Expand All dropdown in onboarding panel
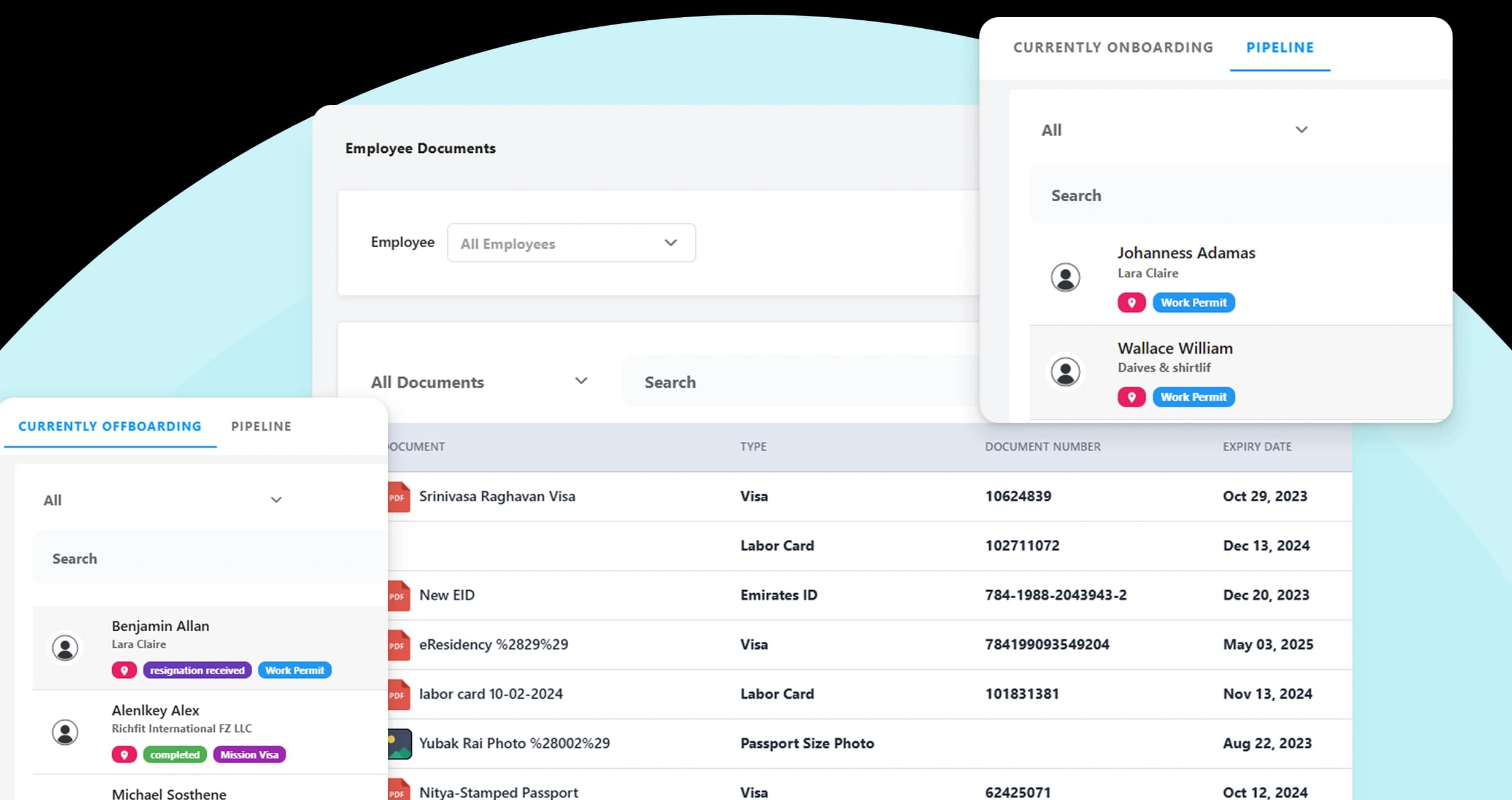The height and width of the screenshot is (800, 1512). coord(1174,130)
